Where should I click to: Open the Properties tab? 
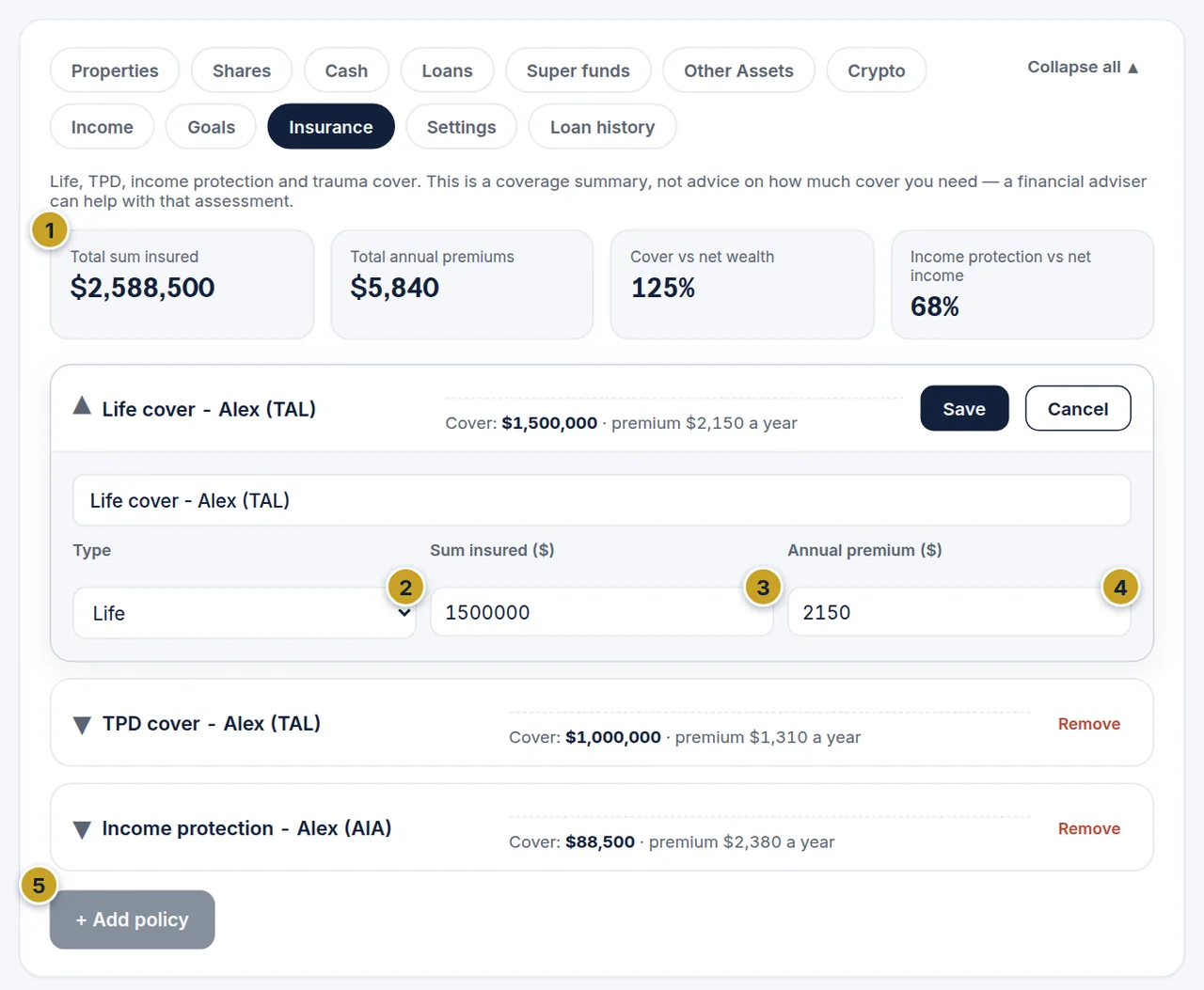(115, 71)
